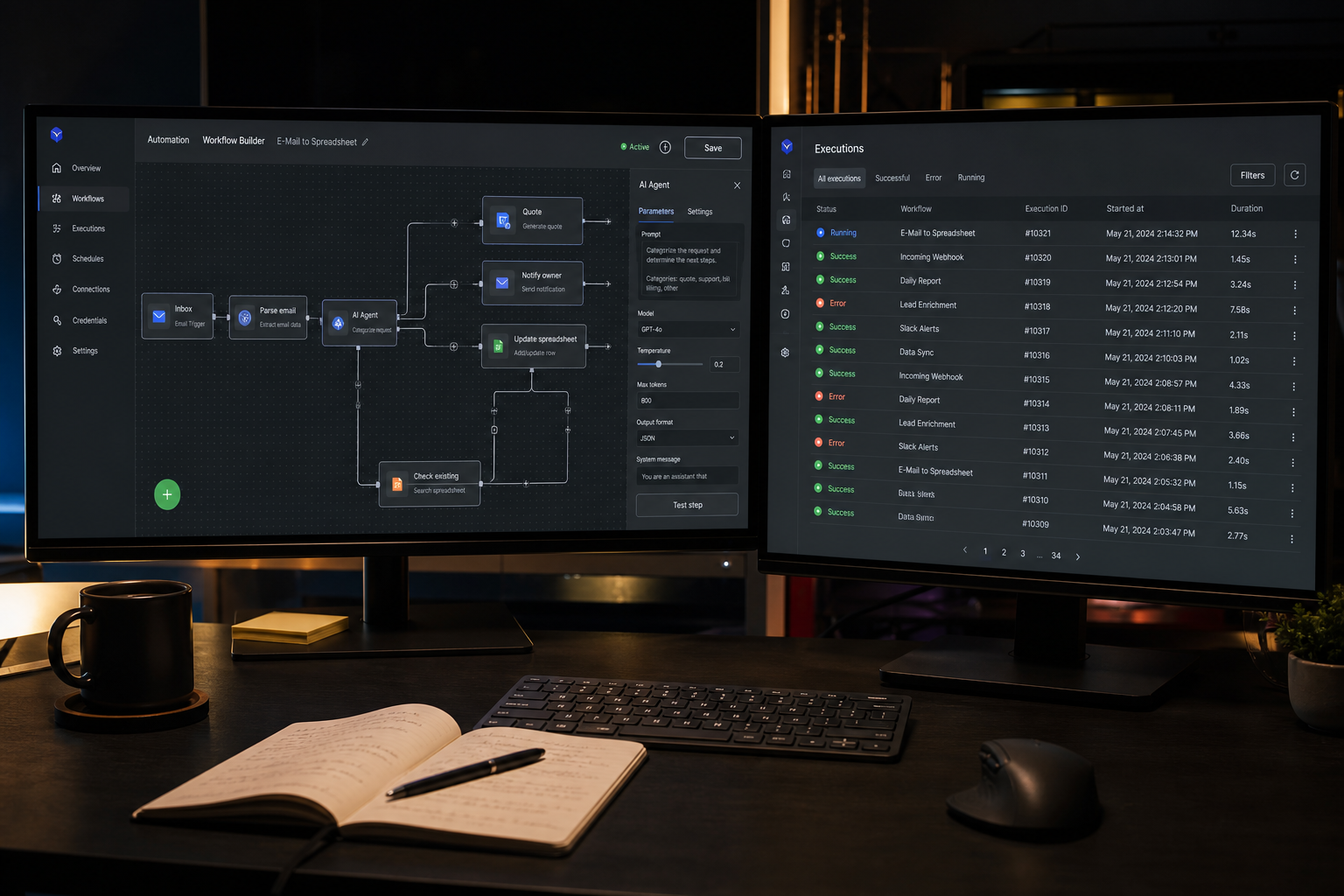Screen dimensions: 1344x896
Task: Select the Notify owner node
Action: pyautogui.click(x=533, y=283)
